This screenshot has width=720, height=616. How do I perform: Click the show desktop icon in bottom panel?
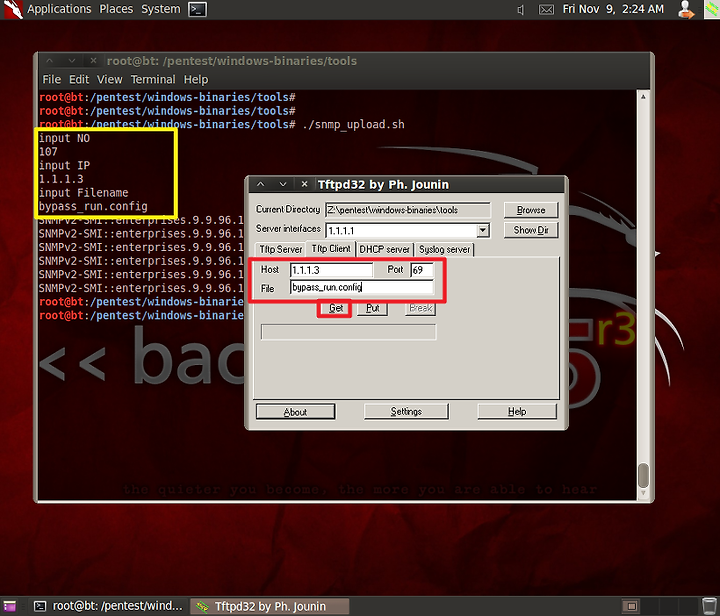9,606
